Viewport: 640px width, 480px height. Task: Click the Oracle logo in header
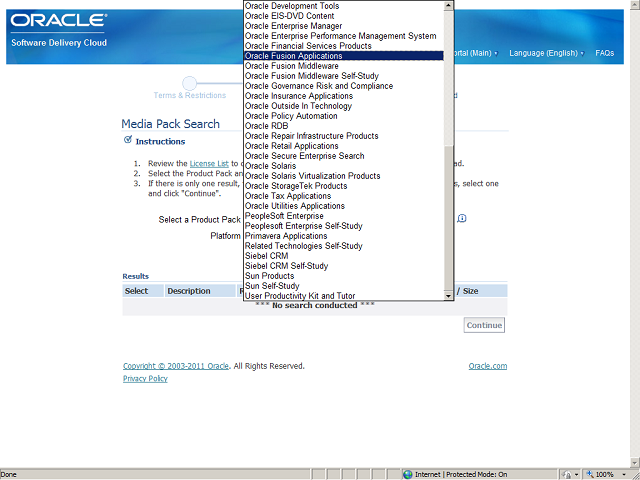click(59, 20)
